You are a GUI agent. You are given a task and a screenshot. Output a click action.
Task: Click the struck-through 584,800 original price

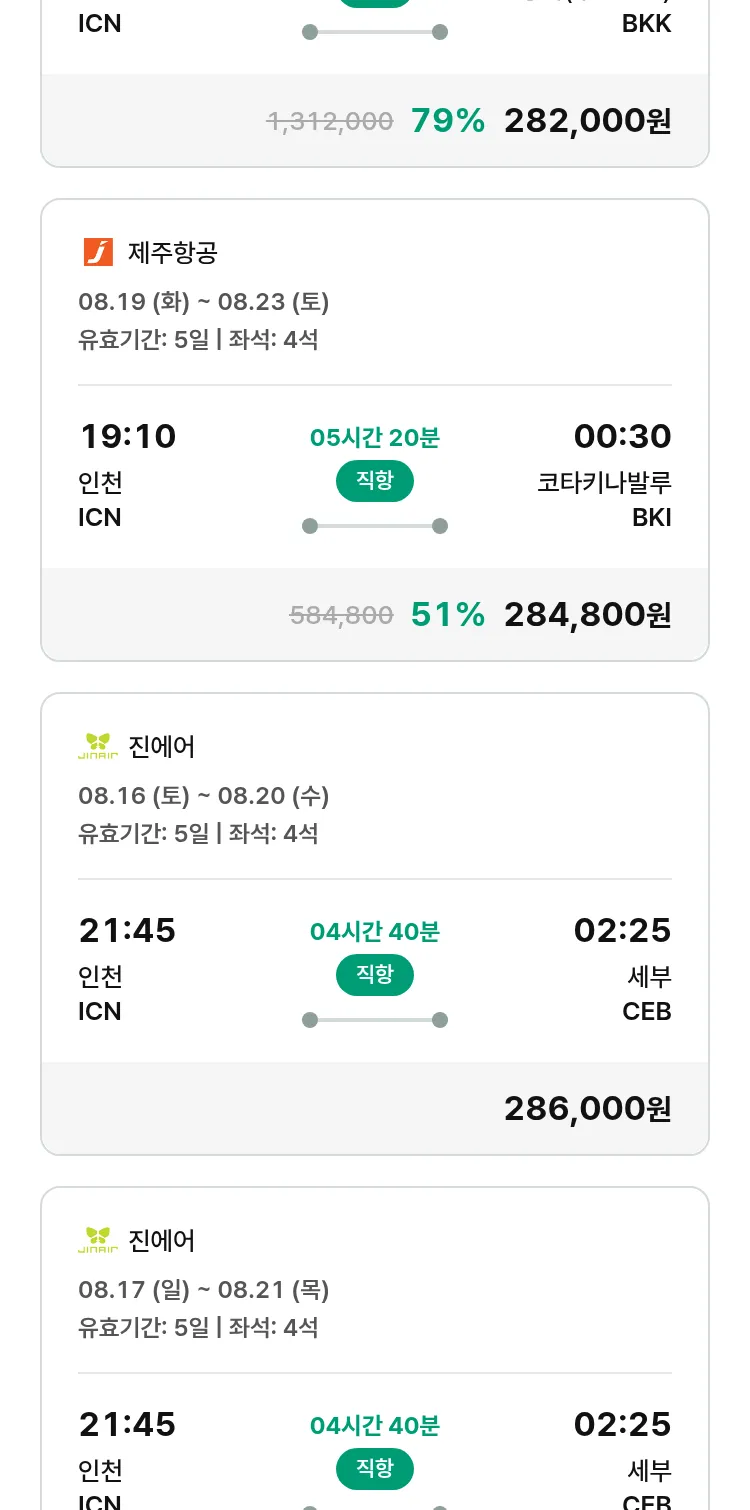(341, 615)
